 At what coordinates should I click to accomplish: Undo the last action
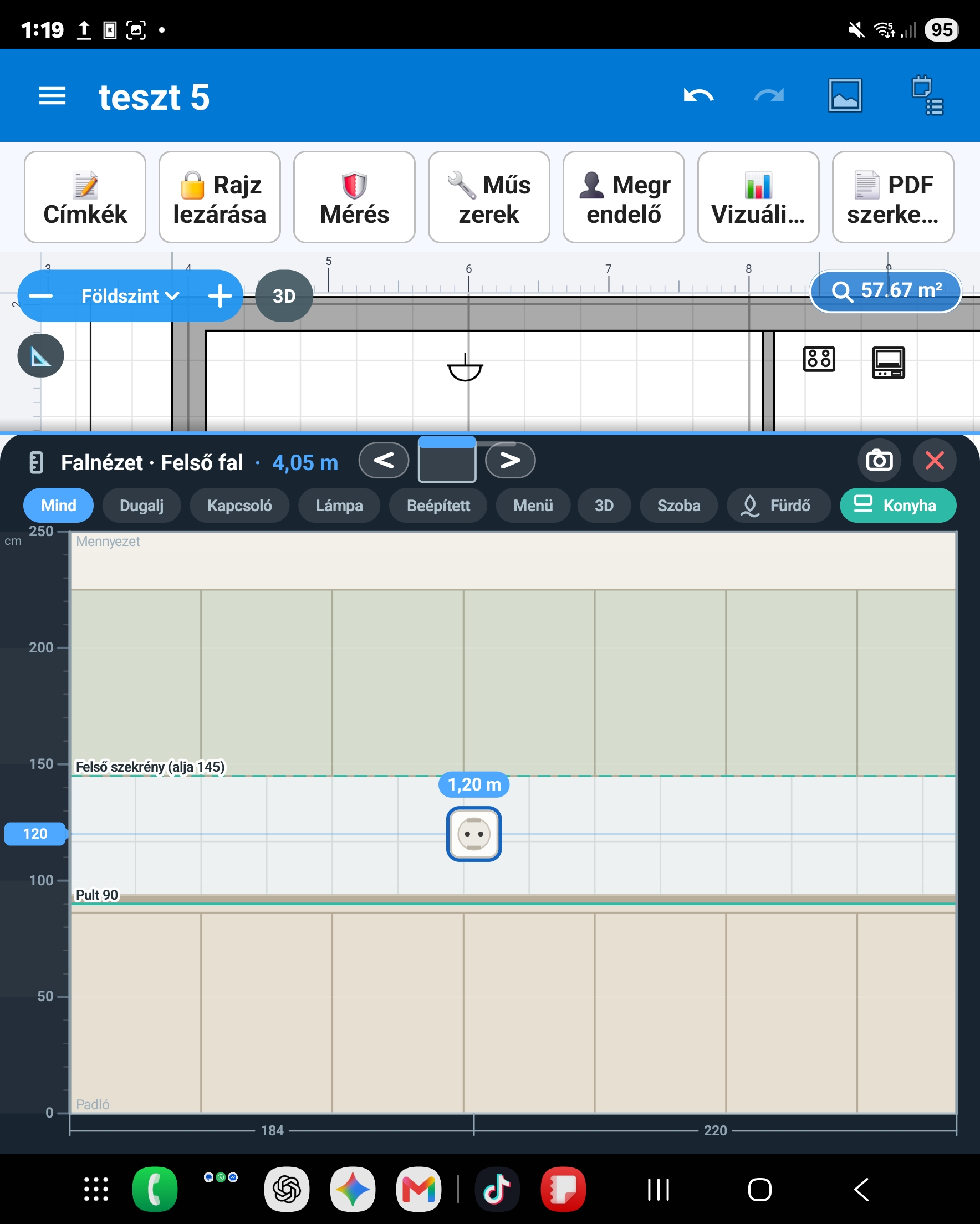pyautogui.click(x=698, y=96)
